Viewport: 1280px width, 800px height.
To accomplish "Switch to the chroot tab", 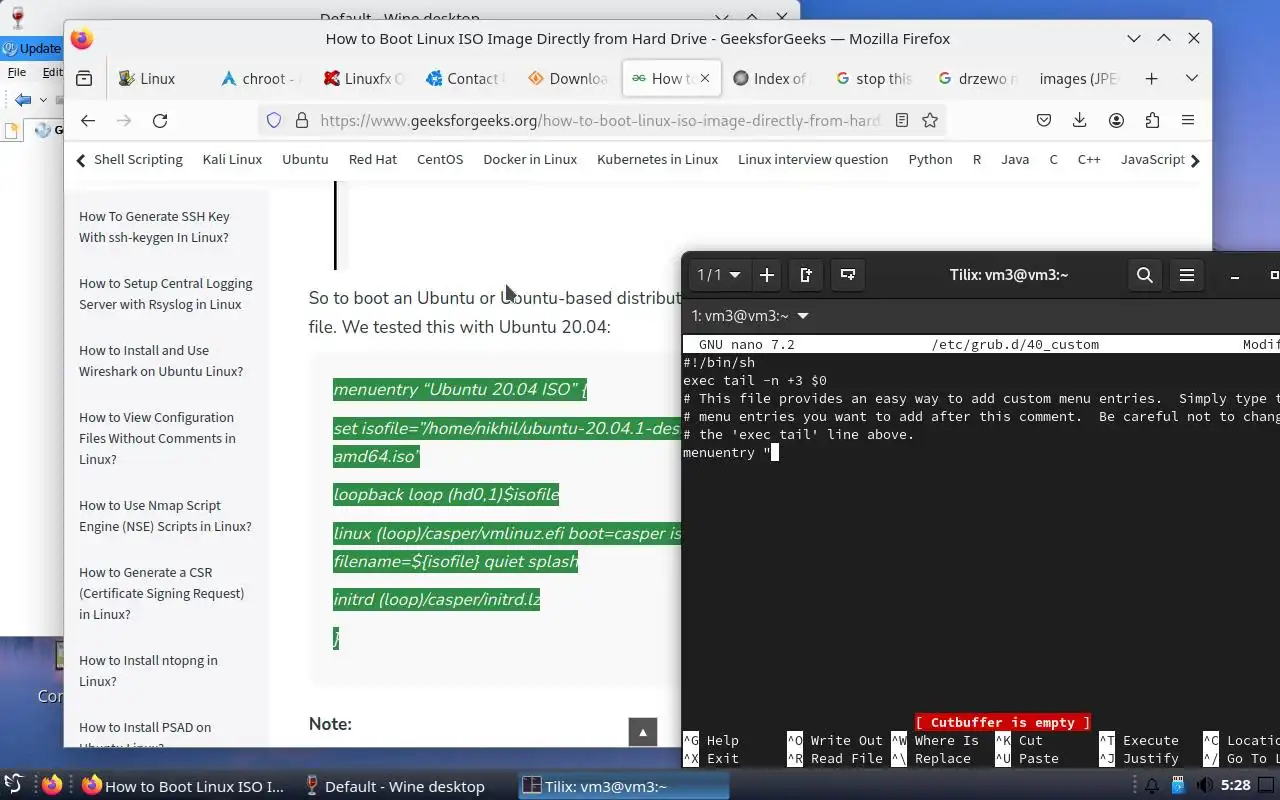I will (x=262, y=78).
